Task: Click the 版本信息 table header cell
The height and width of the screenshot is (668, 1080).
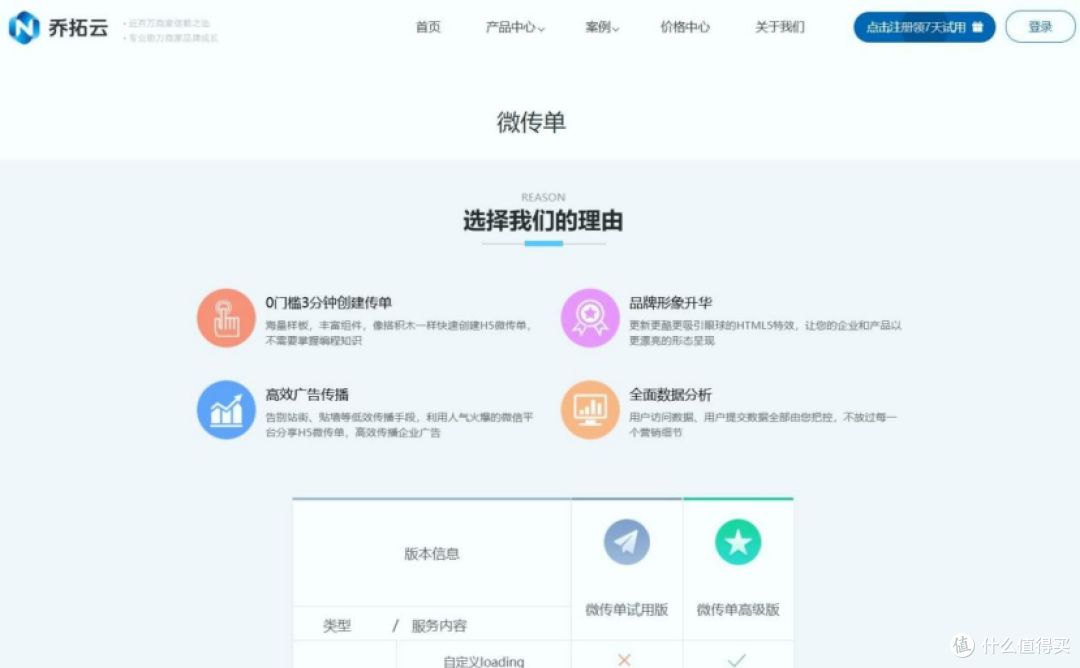Action: pyautogui.click(x=432, y=554)
